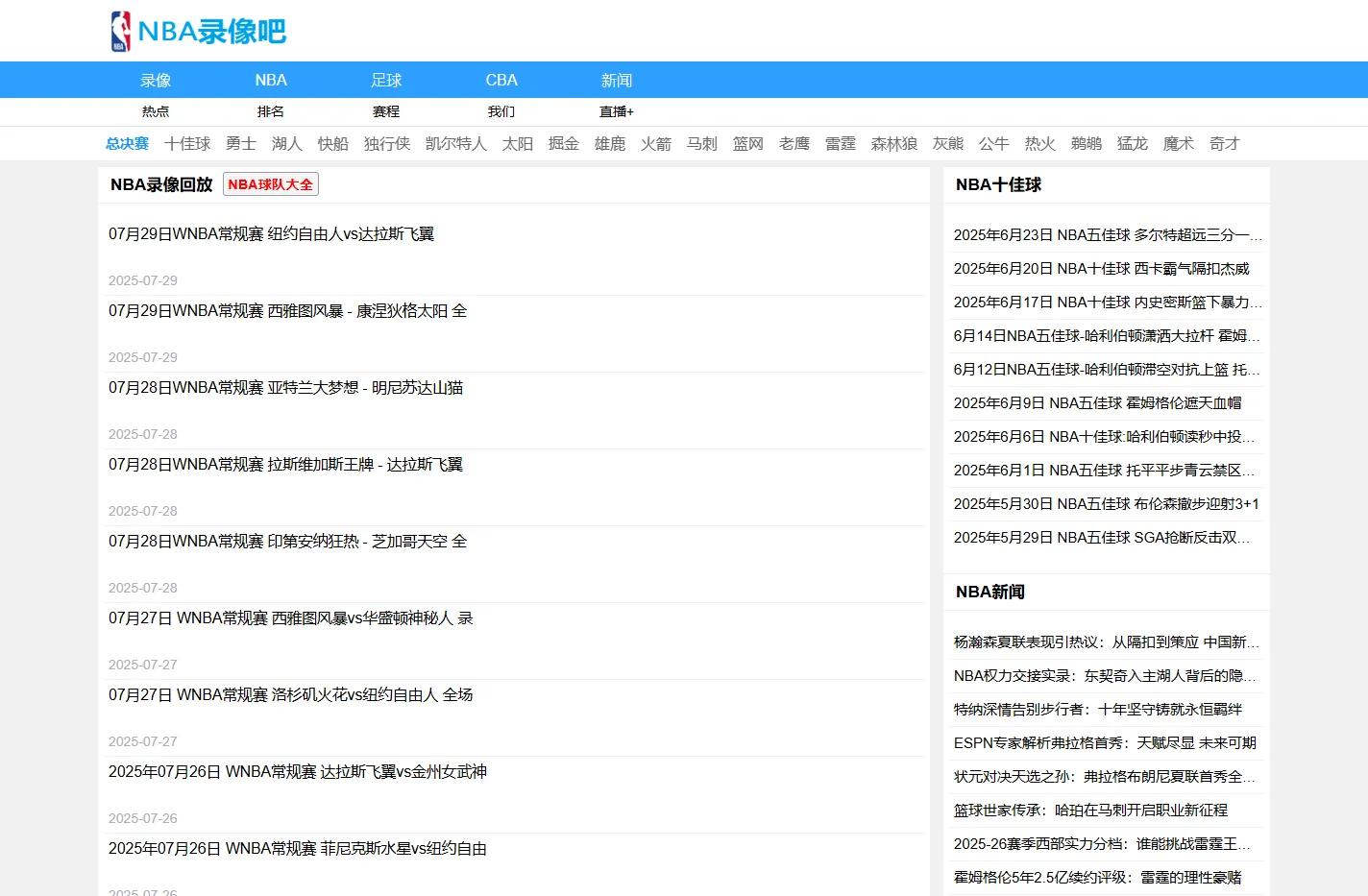Open the 凯尔特人 team link
The height and width of the screenshot is (896, 1368).
[456, 144]
